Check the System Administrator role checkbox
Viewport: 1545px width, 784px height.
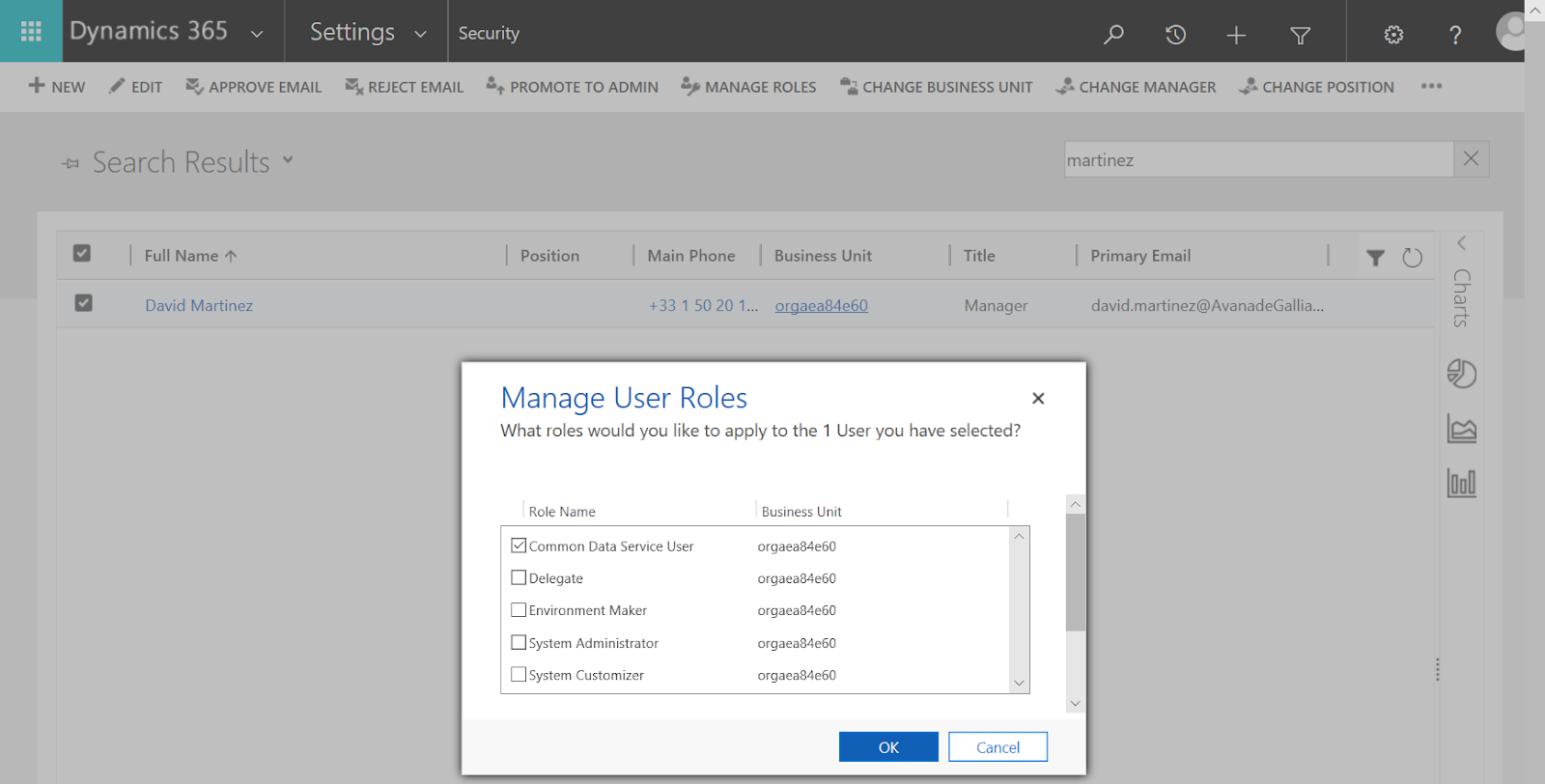[x=519, y=642]
